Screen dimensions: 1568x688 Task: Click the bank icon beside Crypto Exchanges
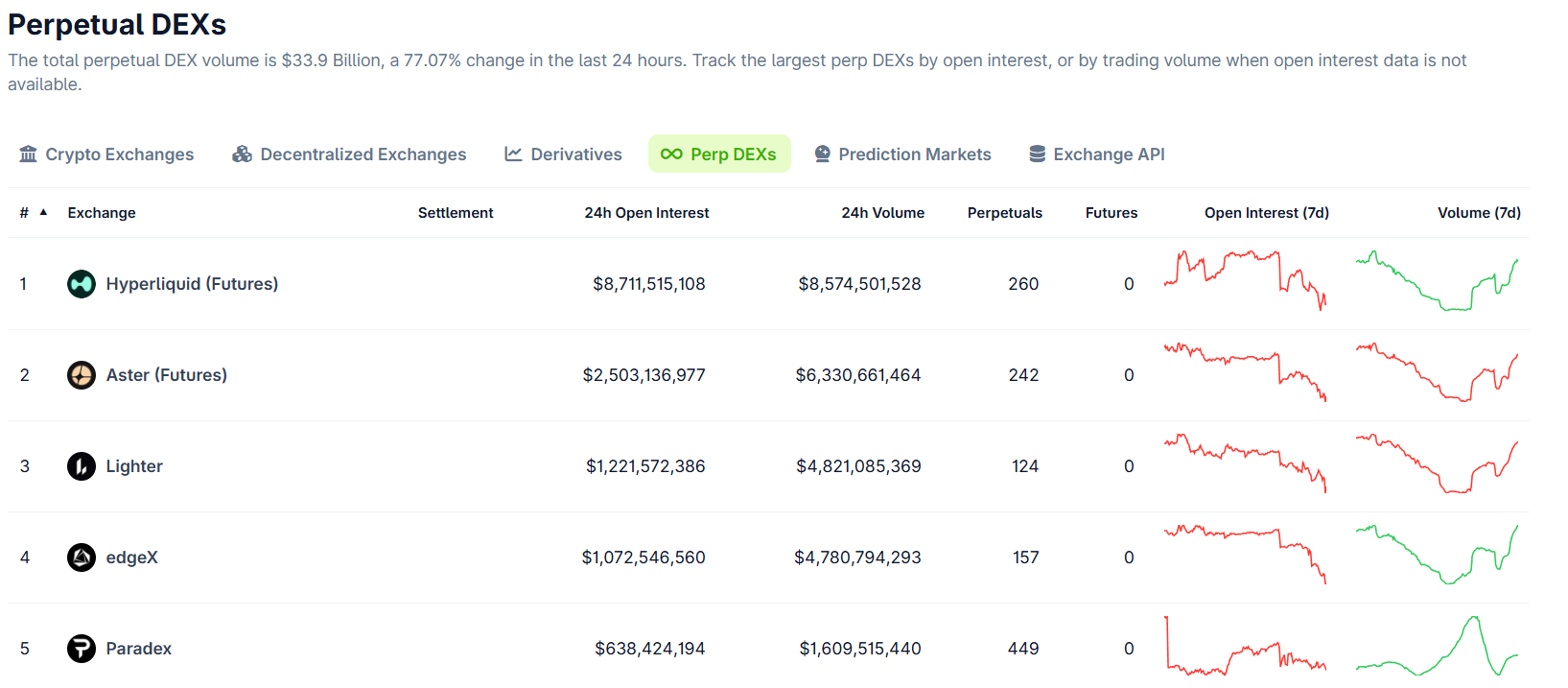29,154
